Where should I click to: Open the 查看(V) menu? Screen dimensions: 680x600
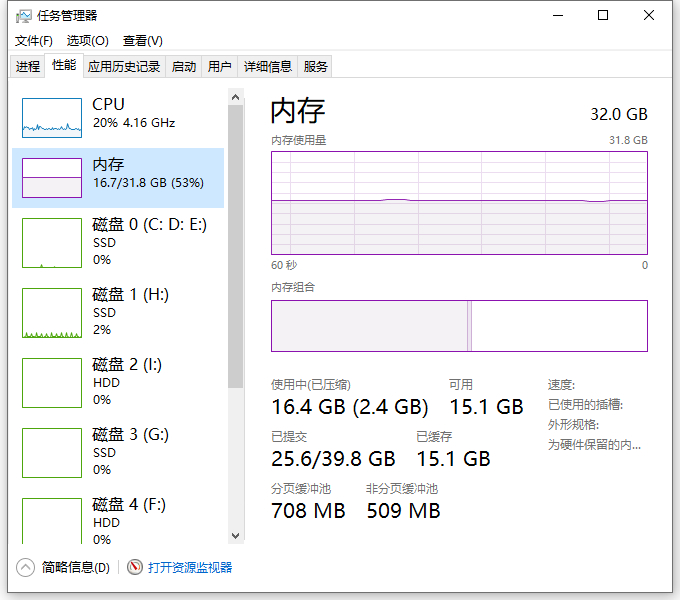coord(142,41)
